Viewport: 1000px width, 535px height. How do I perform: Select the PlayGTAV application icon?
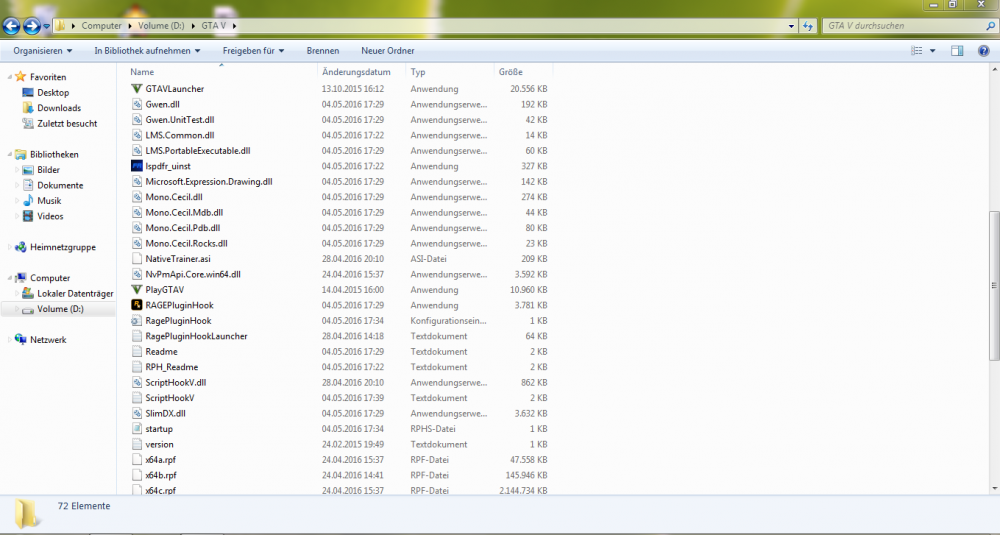(x=136, y=289)
